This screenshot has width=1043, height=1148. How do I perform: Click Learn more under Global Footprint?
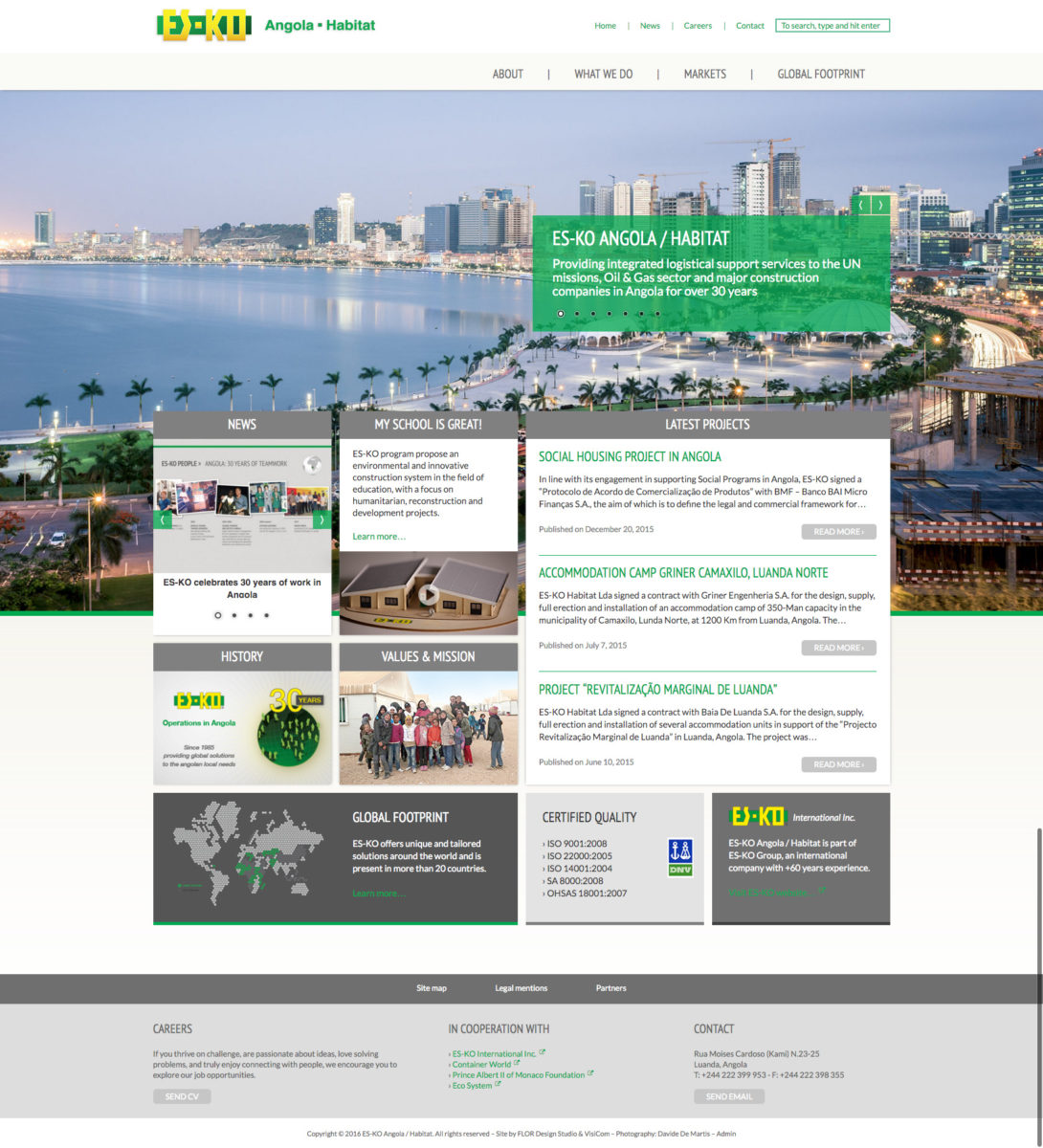point(379,894)
